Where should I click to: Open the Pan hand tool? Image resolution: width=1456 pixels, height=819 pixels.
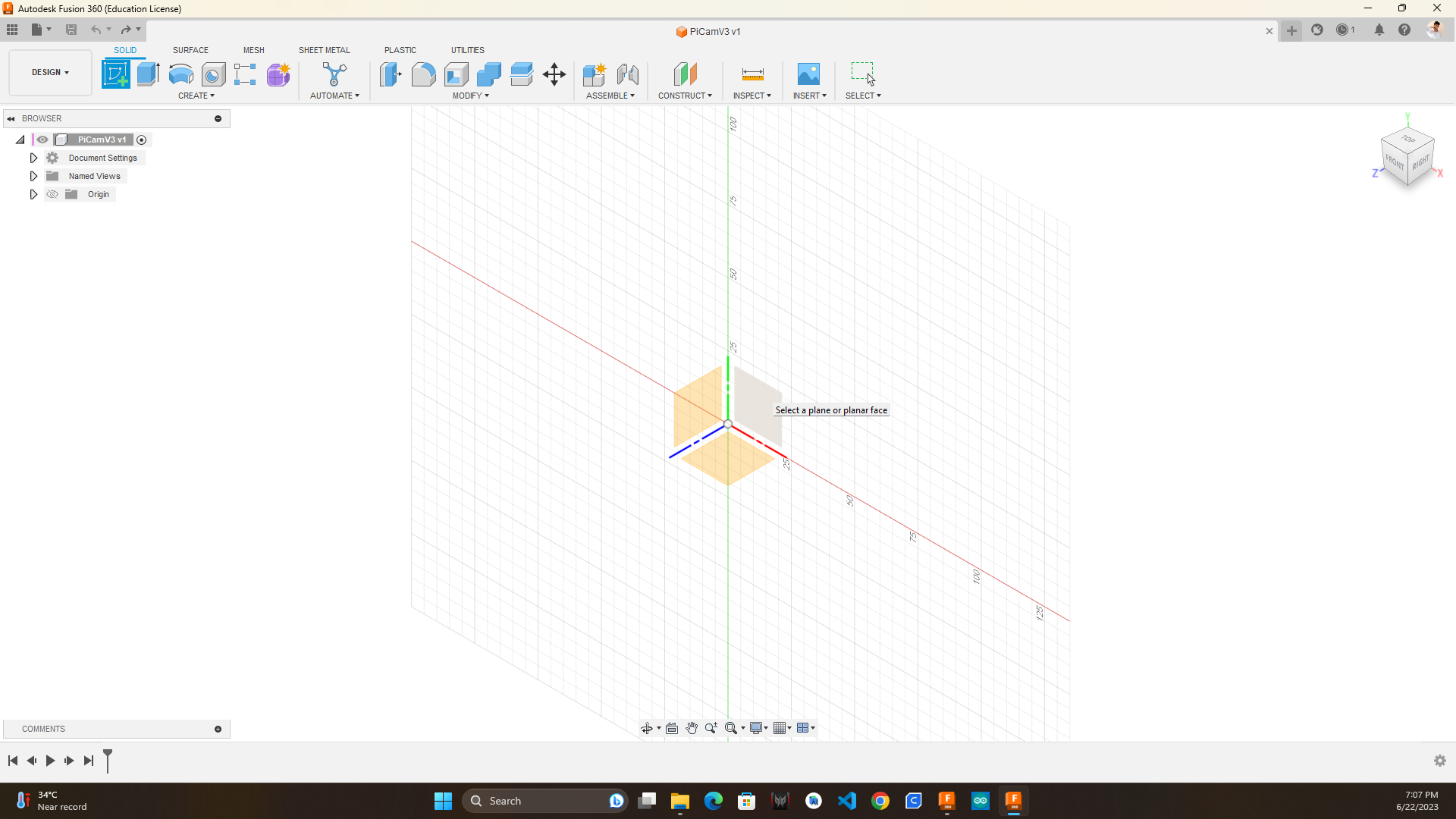(692, 728)
